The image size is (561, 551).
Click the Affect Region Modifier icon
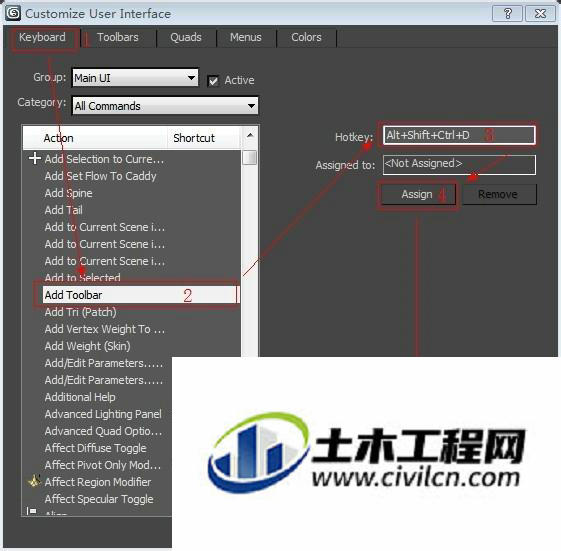pyautogui.click(x=34, y=482)
